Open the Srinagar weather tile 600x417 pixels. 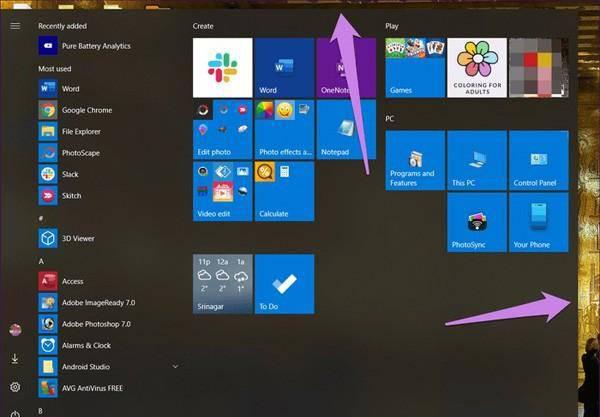[x=223, y=284]
